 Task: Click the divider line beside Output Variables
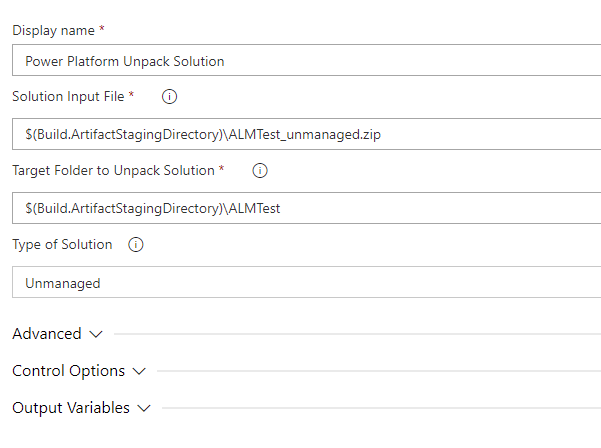click(x=381, y=408)
